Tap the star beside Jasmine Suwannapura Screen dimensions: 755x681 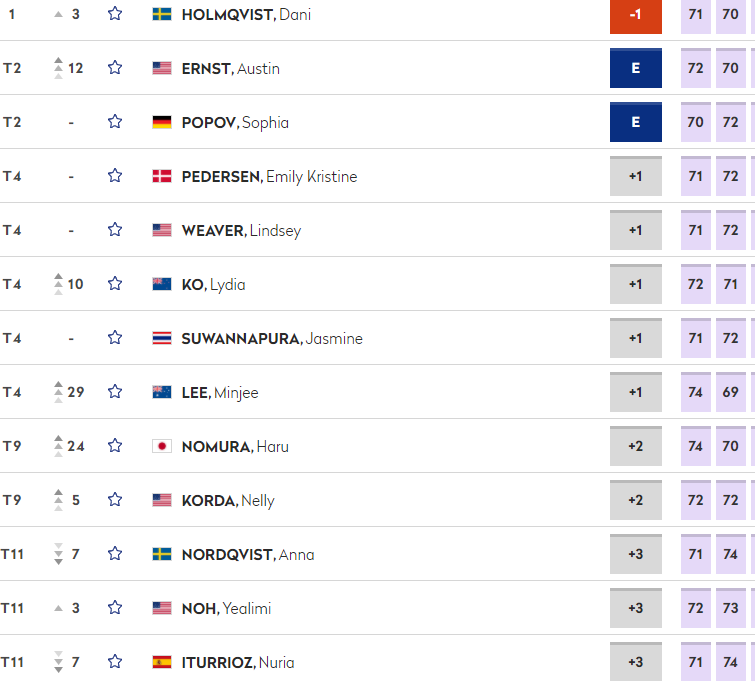pyautogui.click(x=115, y=337)
